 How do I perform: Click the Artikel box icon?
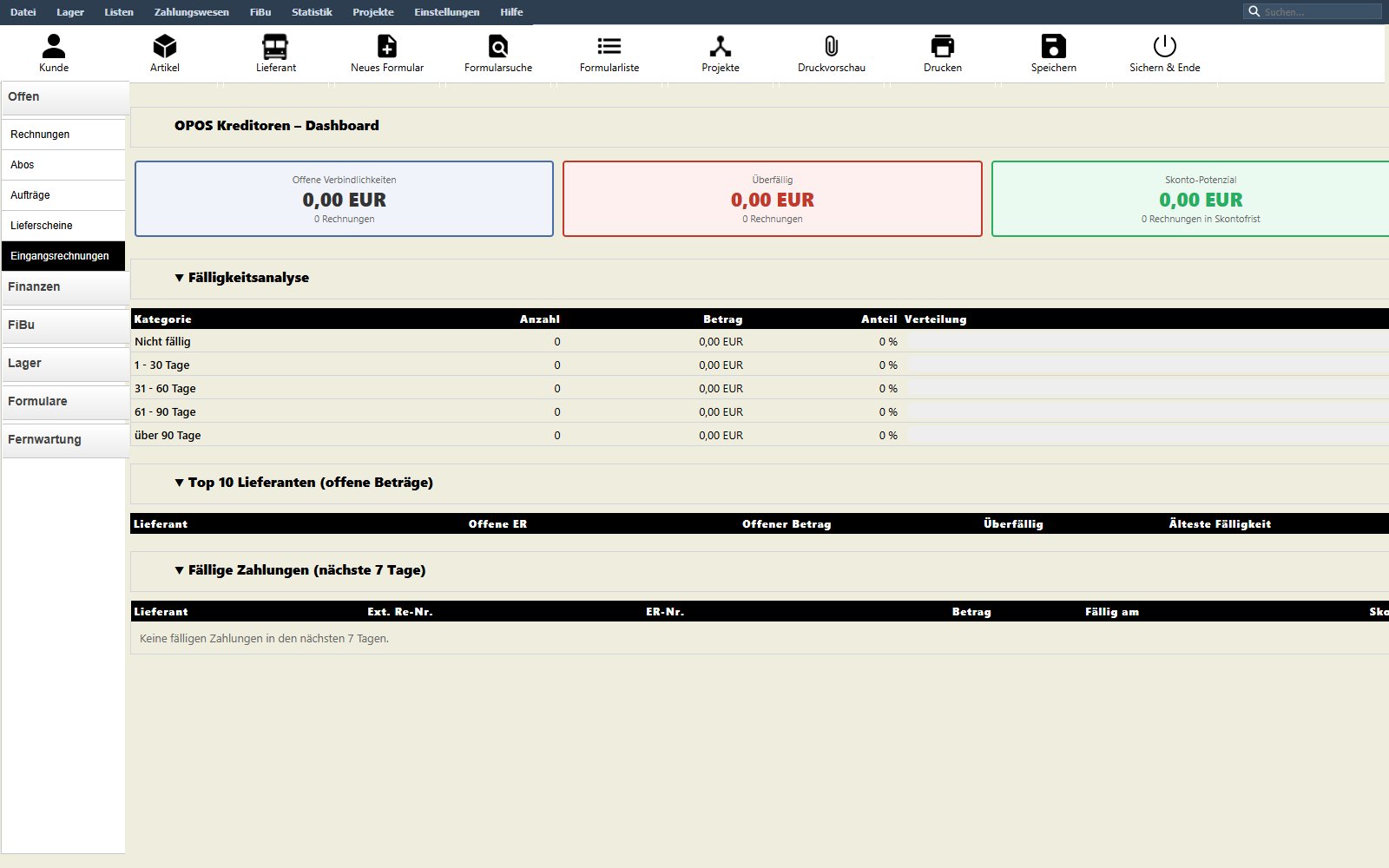(x=165, y=46)
